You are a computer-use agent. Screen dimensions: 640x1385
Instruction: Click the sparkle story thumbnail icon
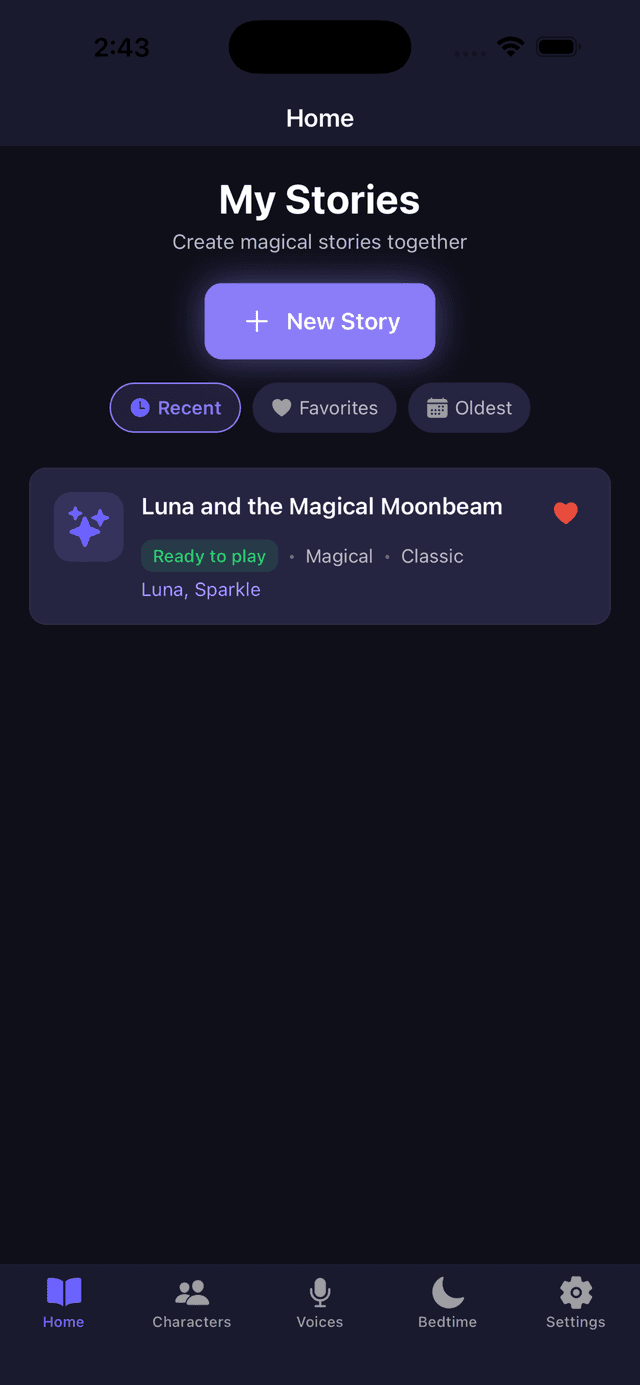(x=88, y=526)
